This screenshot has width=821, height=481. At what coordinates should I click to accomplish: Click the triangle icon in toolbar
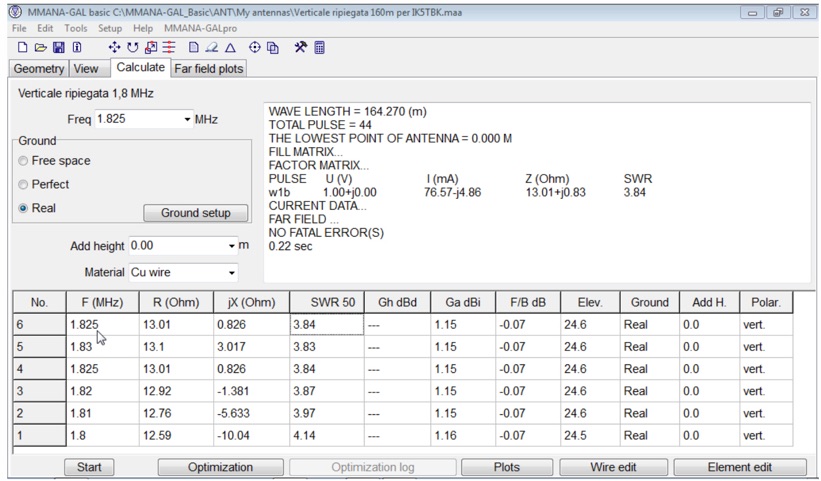(230, 48)
